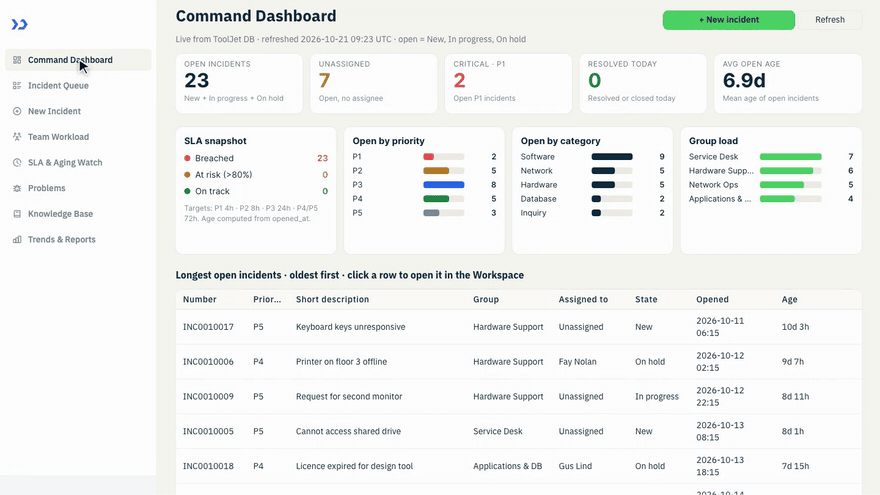Open the Knowledge Base page
This screenshot has width=880, height=495.
pos(78,214)
